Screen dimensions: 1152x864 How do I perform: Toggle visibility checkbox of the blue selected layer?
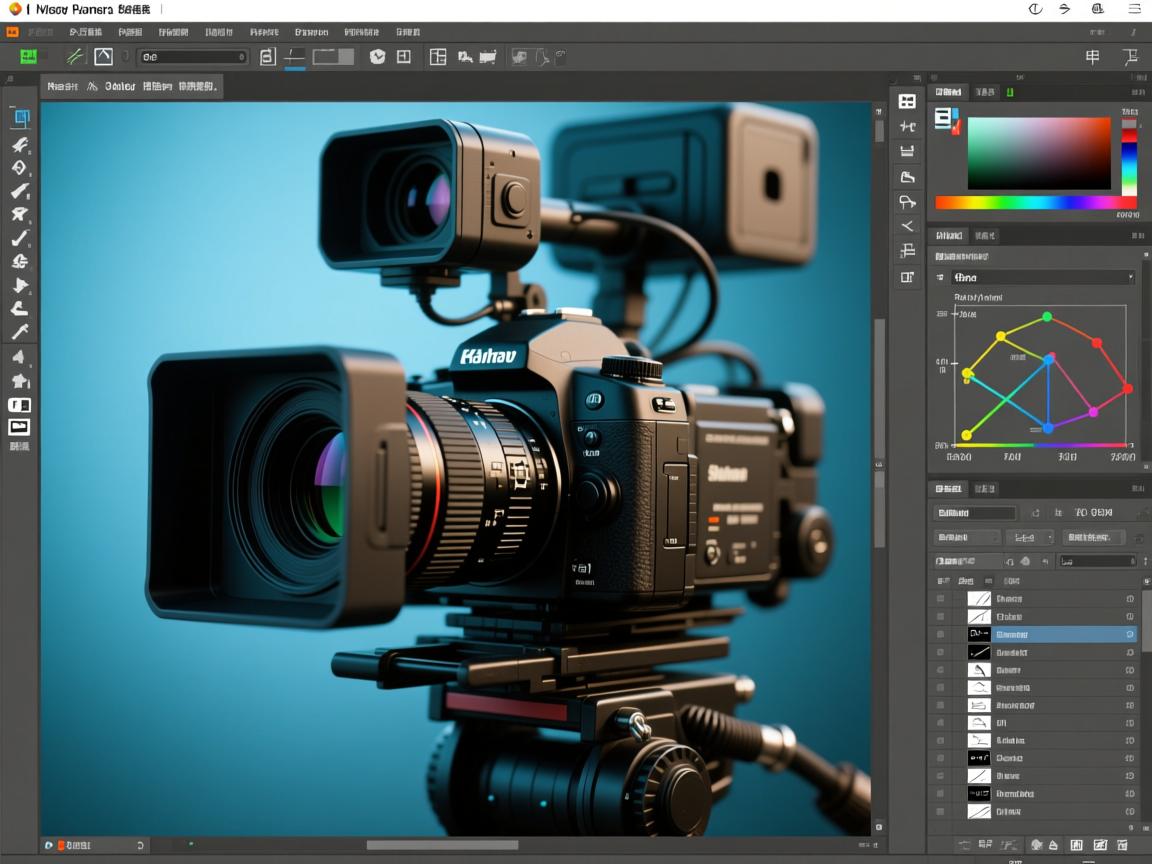point(940,634)
